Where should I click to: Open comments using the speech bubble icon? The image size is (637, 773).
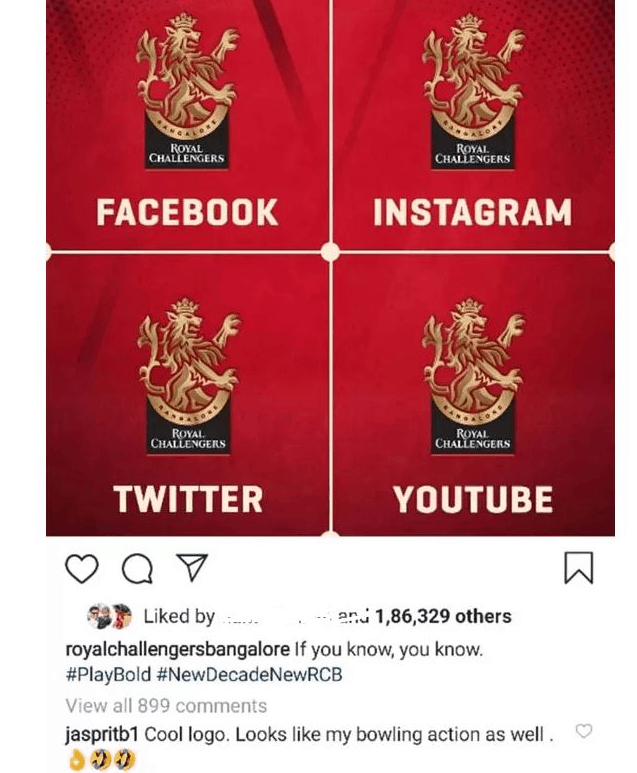coord(137,569)
